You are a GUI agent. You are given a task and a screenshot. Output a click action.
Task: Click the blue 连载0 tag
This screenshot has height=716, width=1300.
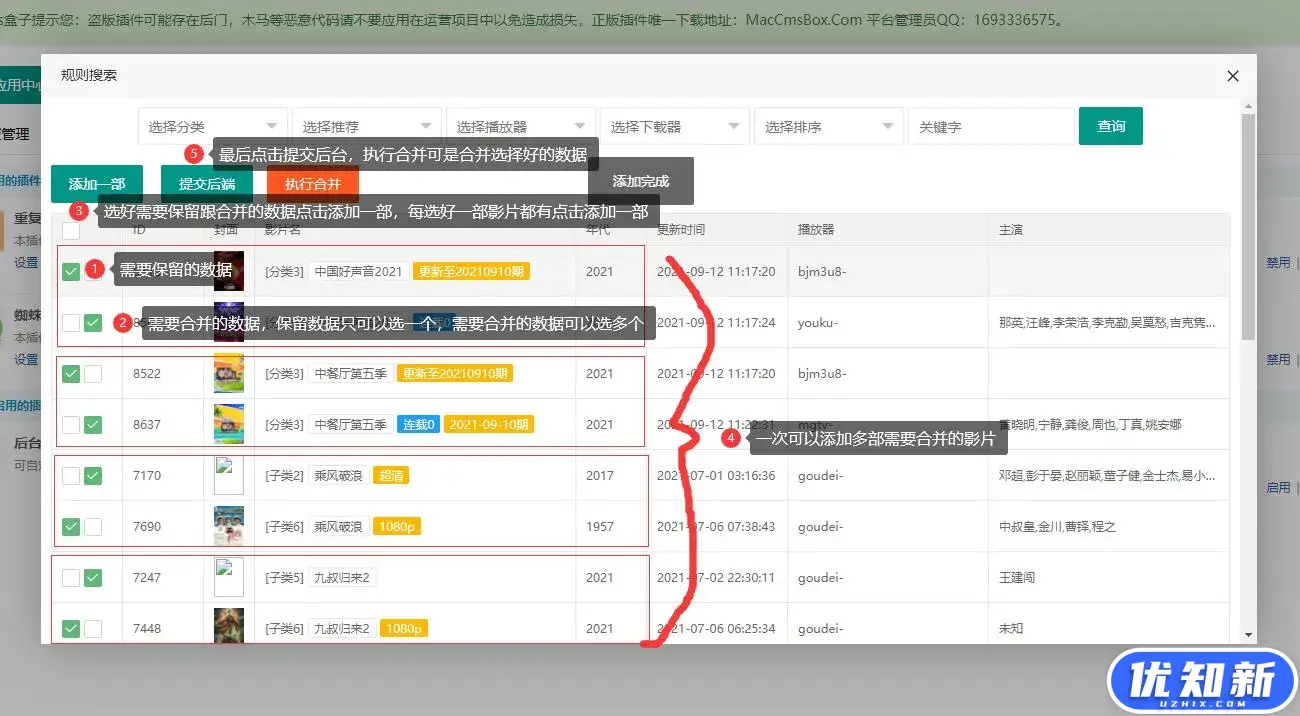(418, 425)
